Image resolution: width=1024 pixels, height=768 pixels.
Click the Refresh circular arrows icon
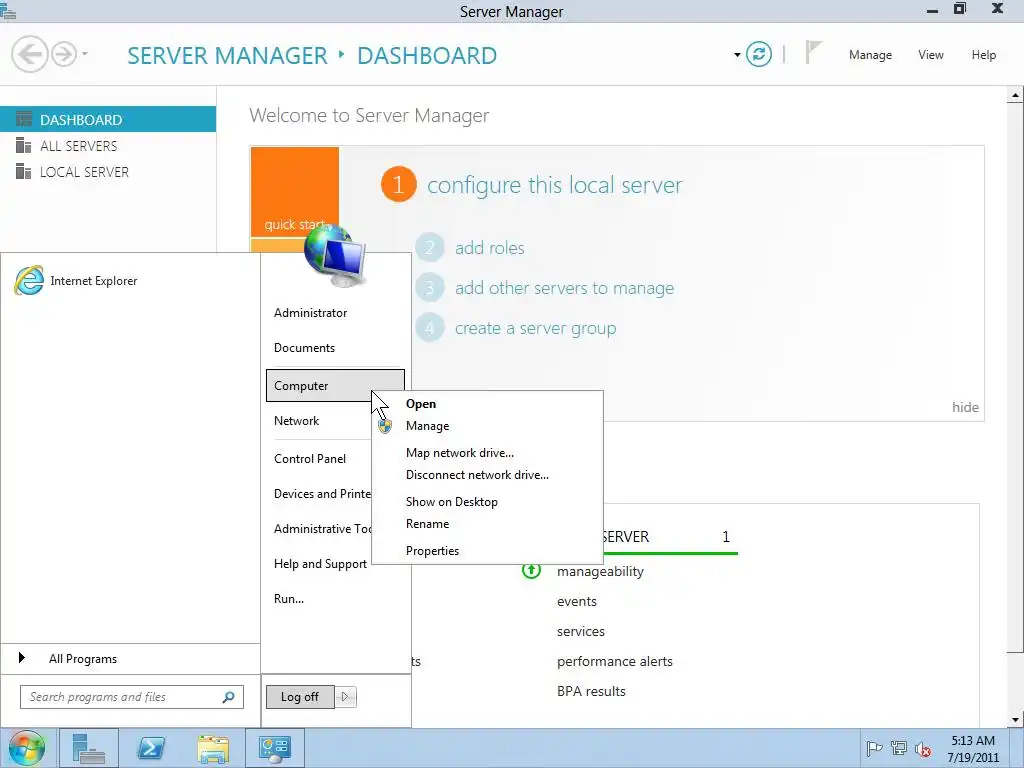tap(758, 54)
